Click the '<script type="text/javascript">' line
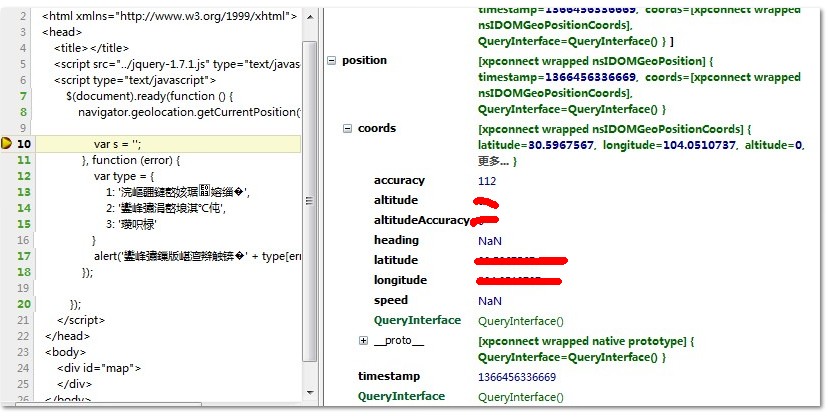828x417 pixels. pos(135,80)
